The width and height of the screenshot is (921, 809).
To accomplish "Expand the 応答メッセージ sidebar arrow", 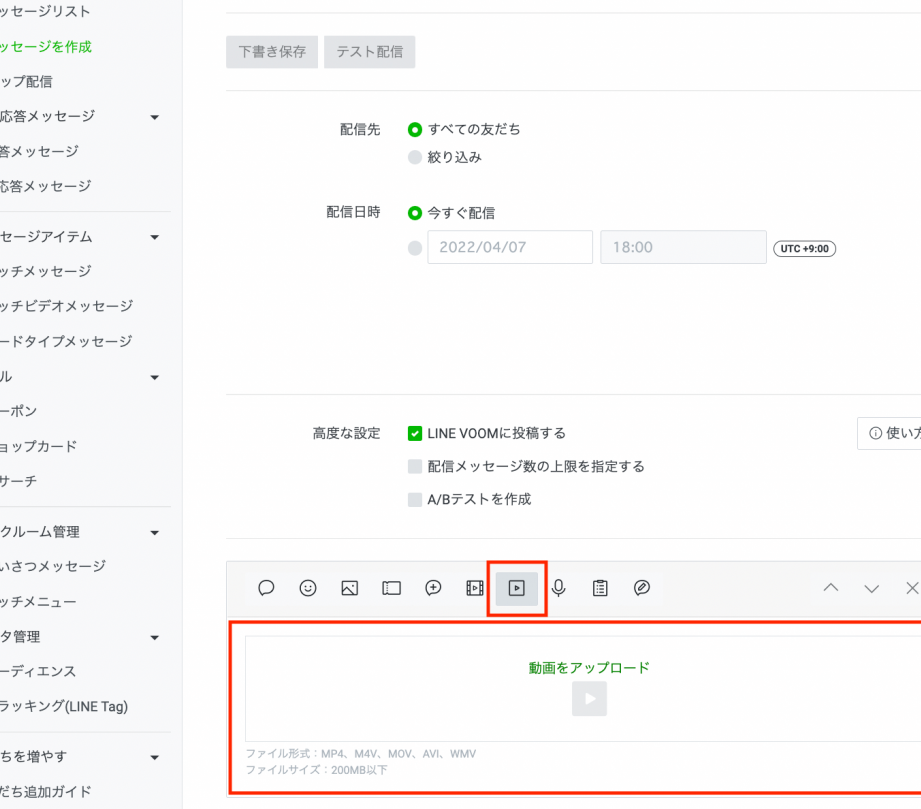I will click(154, 118).
